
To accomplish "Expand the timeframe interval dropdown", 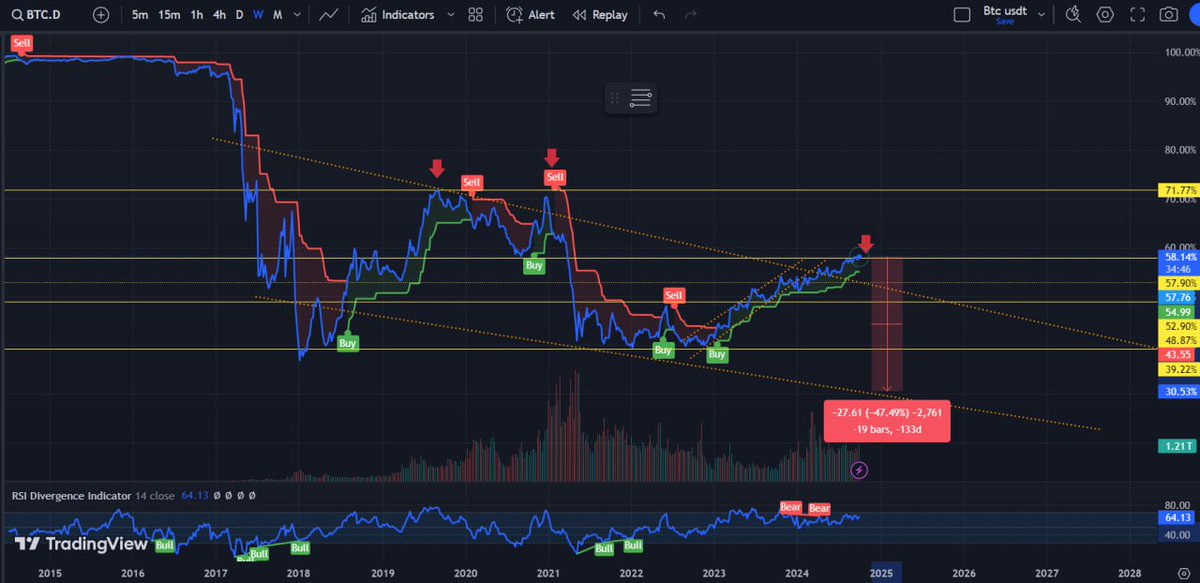I will coord(297,15).
